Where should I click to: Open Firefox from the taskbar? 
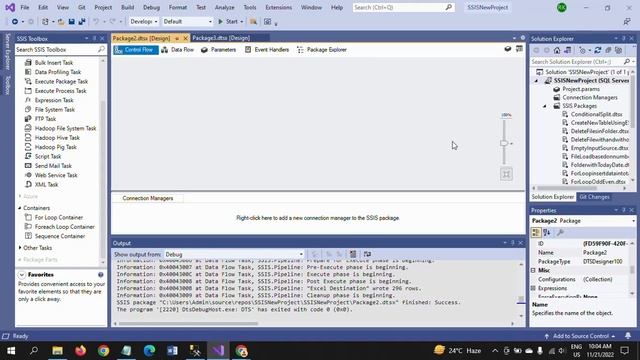tap(80, 351)
